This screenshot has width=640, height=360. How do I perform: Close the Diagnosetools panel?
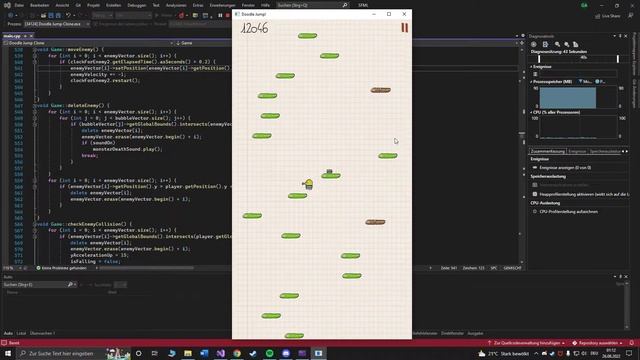click(626, 36)
